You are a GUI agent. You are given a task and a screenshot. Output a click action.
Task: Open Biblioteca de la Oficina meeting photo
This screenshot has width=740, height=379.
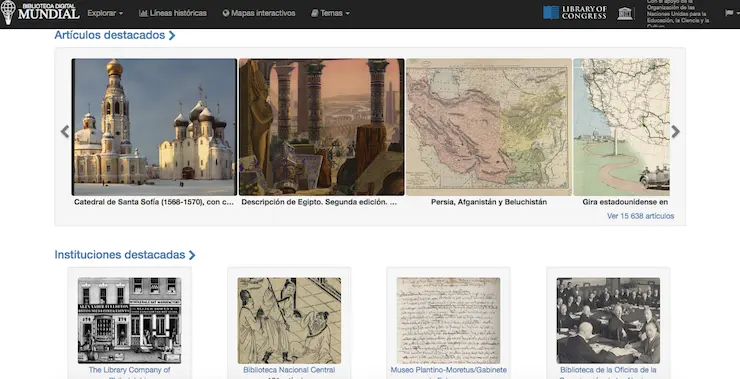608,320
